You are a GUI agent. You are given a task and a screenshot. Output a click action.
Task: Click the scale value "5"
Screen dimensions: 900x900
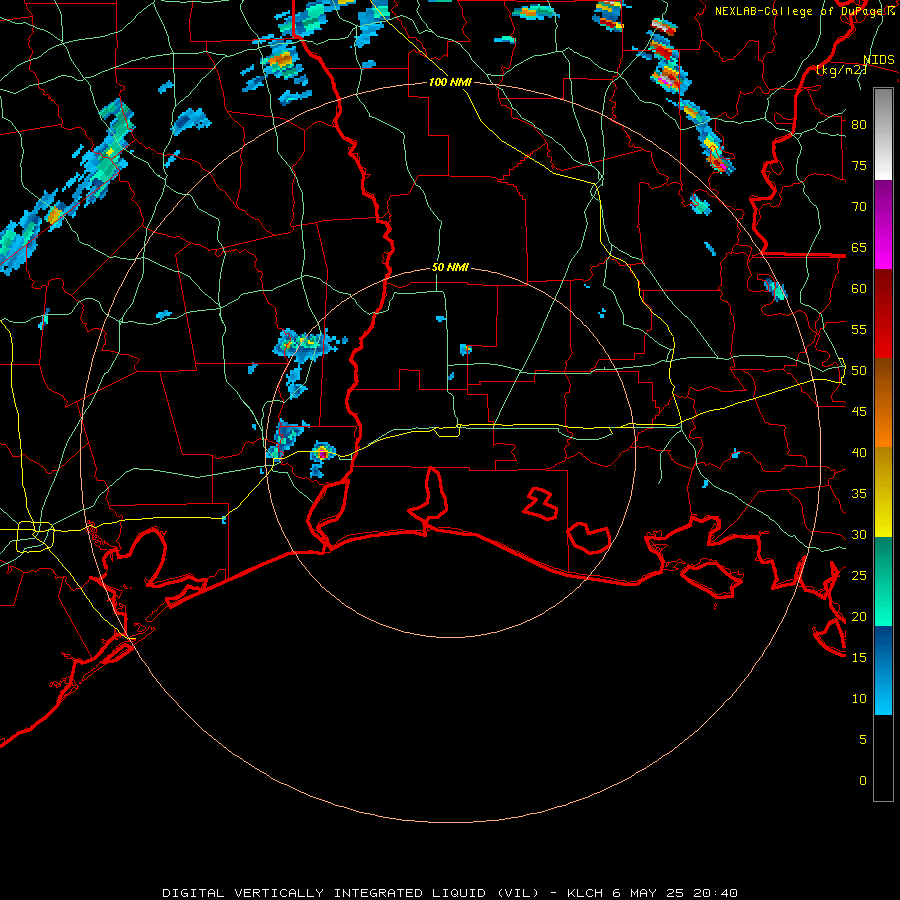[x=863, y=740]
